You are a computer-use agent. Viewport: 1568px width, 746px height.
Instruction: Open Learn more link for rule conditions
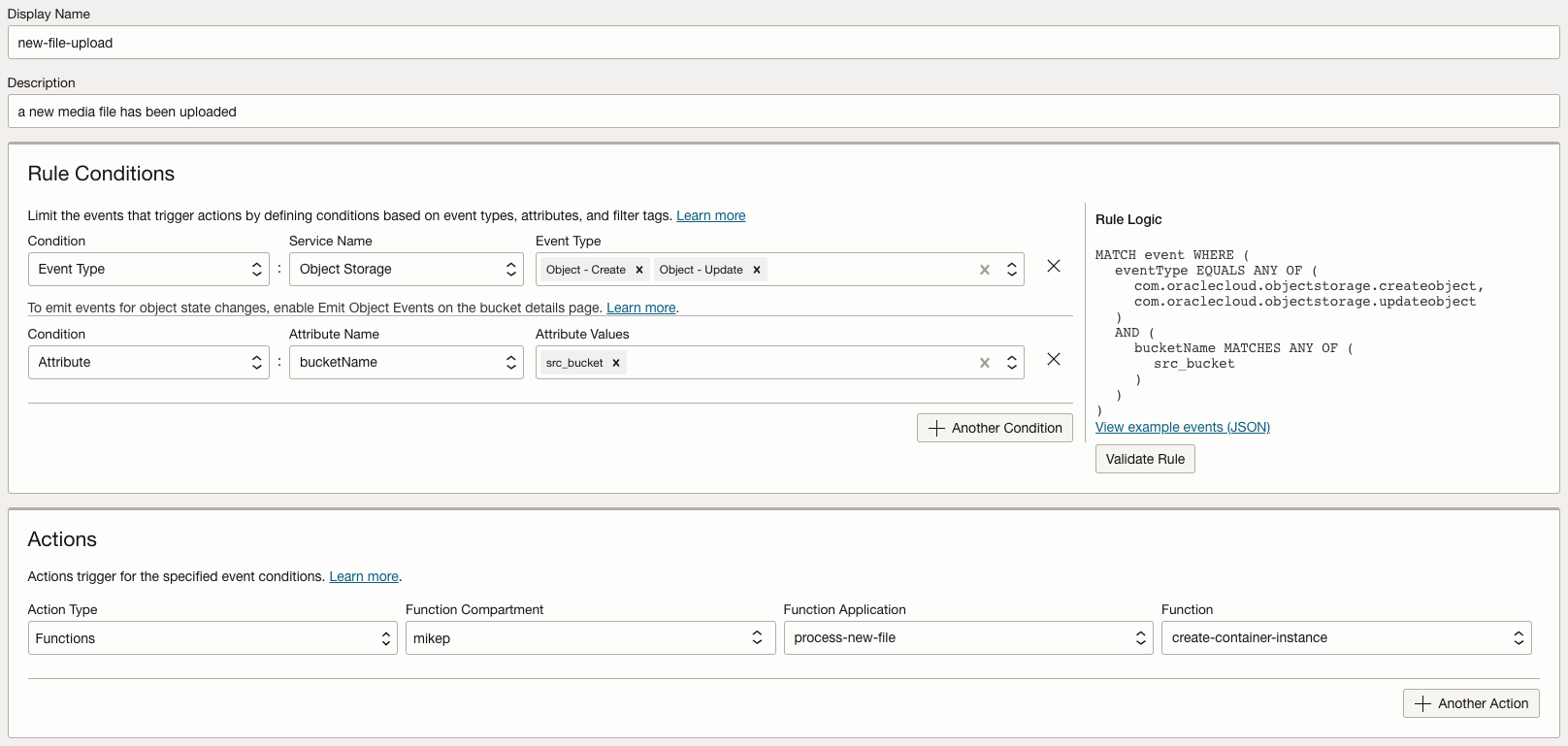(711, 215)
